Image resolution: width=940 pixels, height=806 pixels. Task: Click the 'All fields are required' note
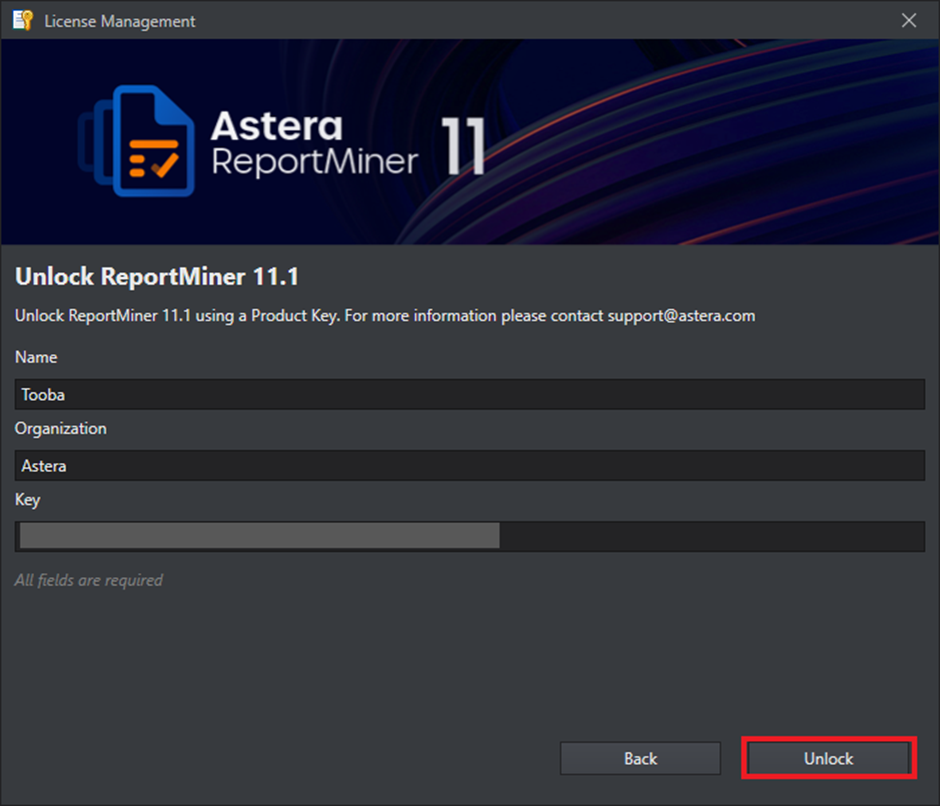click(89, 580)
